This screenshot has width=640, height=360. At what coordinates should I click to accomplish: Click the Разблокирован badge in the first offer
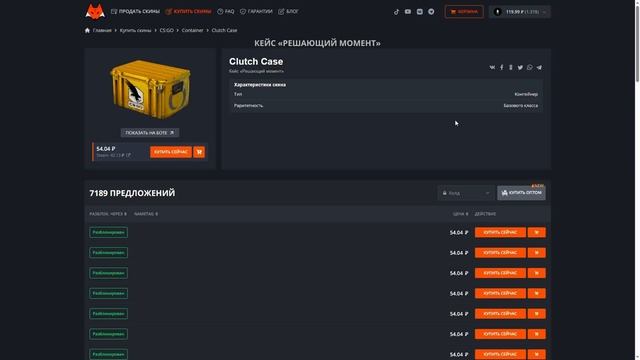pos(109,232)
